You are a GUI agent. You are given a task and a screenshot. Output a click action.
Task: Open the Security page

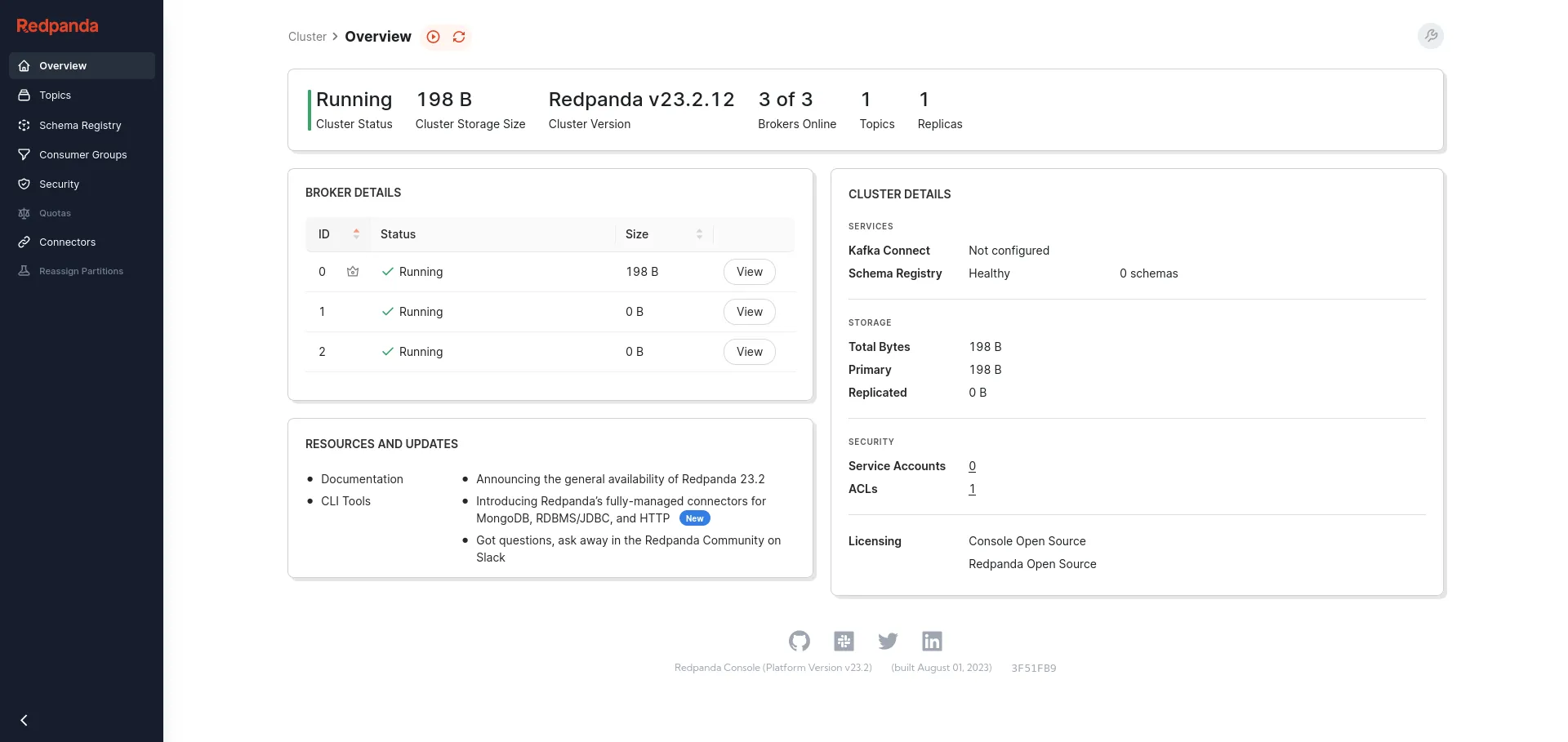82,184
